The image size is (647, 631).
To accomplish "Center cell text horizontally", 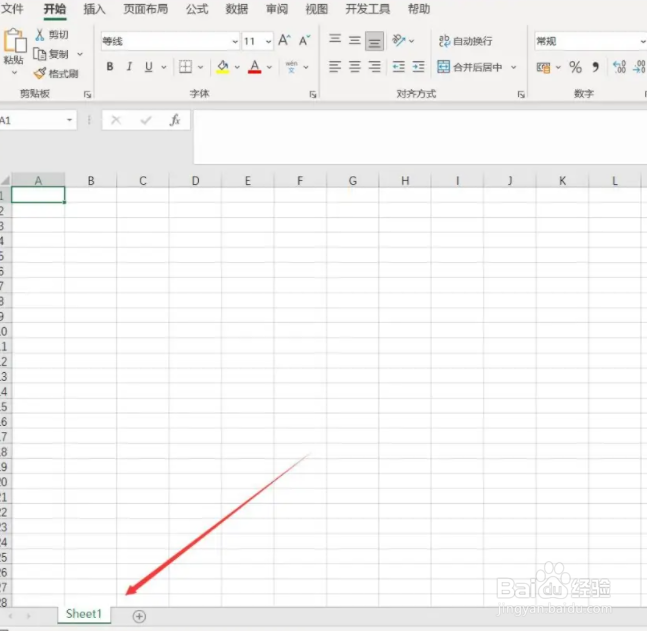I will click(x=354, y=66).
